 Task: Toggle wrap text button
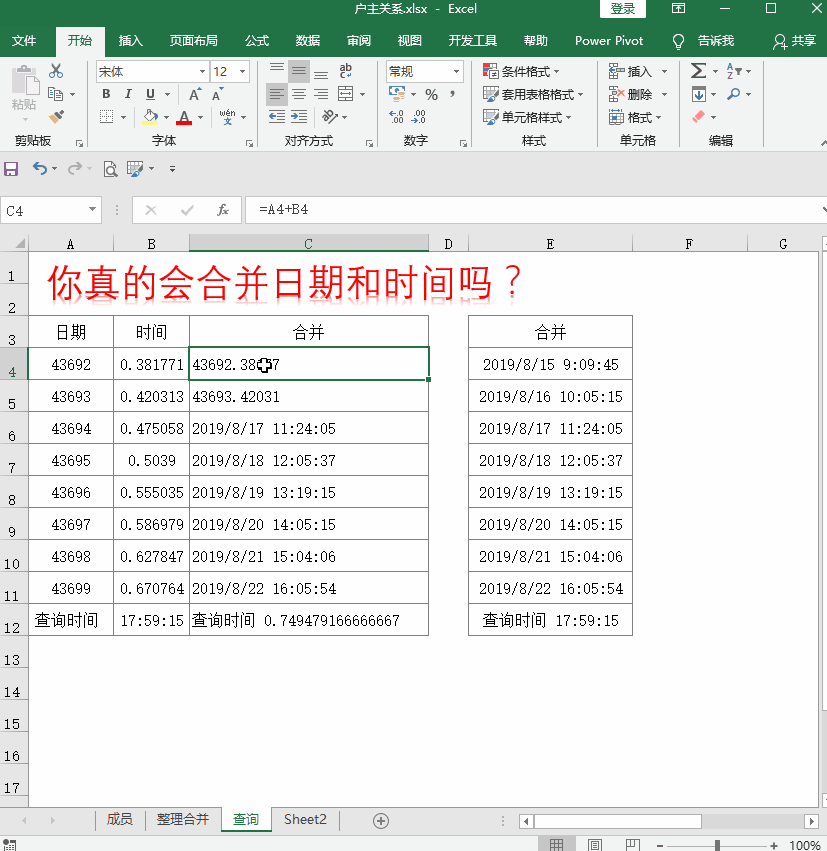click(346, 71)
